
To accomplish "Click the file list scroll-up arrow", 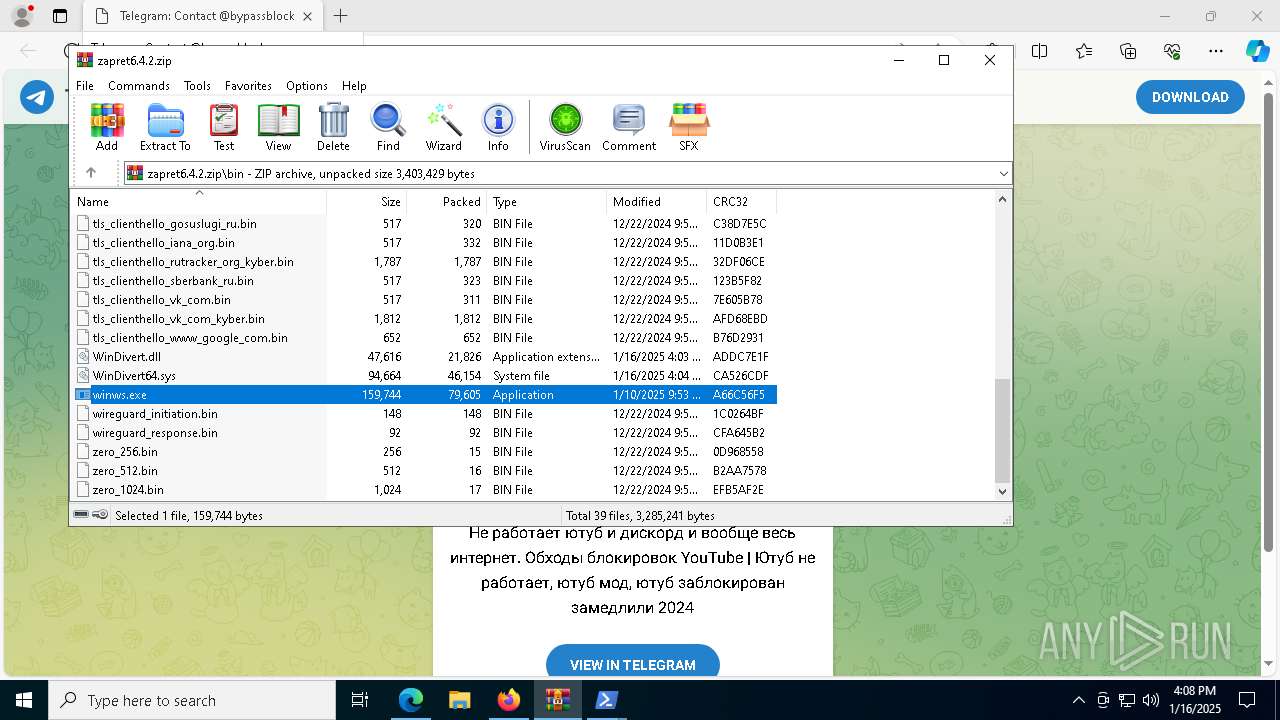I will (1003, 199).
